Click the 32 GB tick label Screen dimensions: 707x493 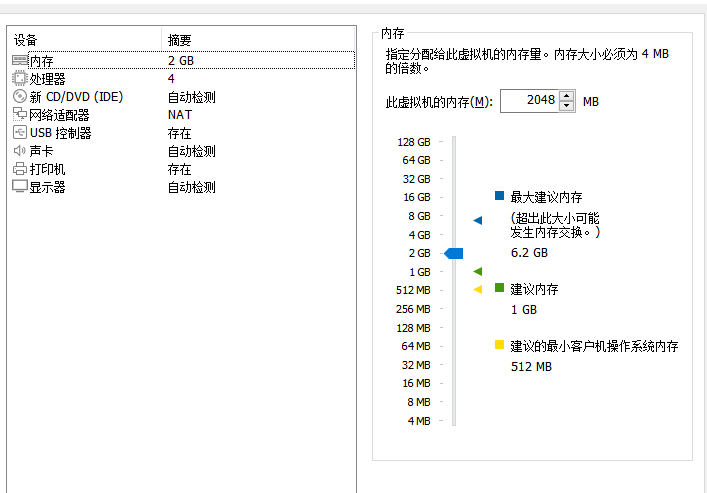pyautogui.click(x=416, y=179)
